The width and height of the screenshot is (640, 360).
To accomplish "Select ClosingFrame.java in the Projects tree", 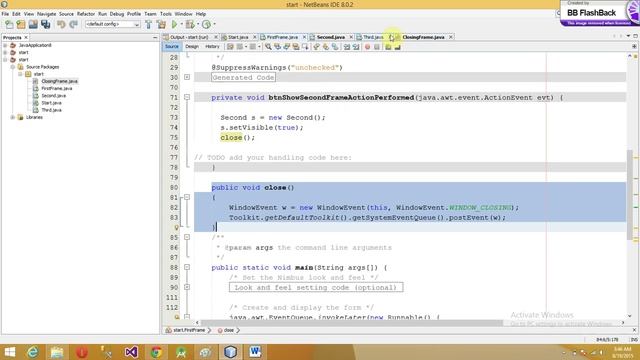I will (x=59, y=81).
